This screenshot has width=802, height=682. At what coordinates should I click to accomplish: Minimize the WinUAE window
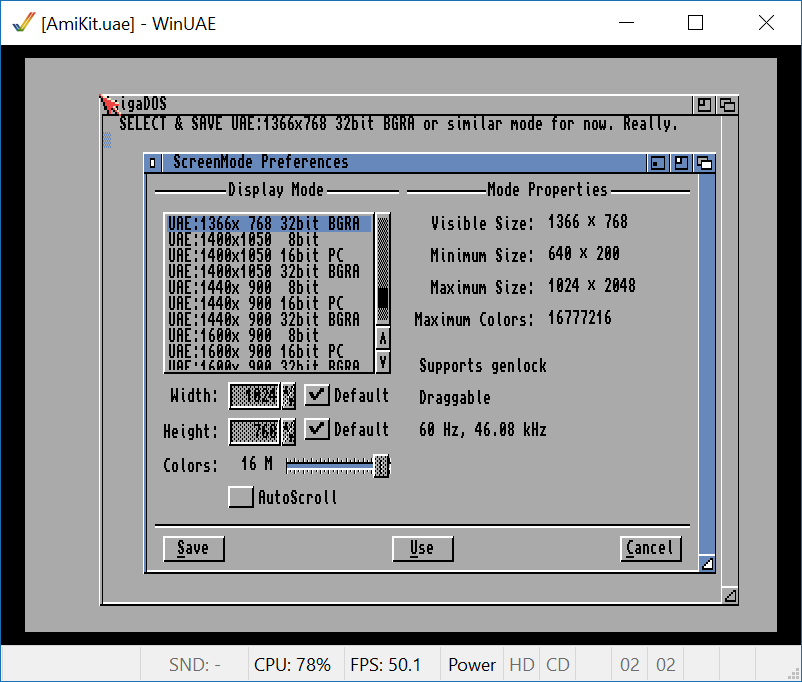(626, 23)
